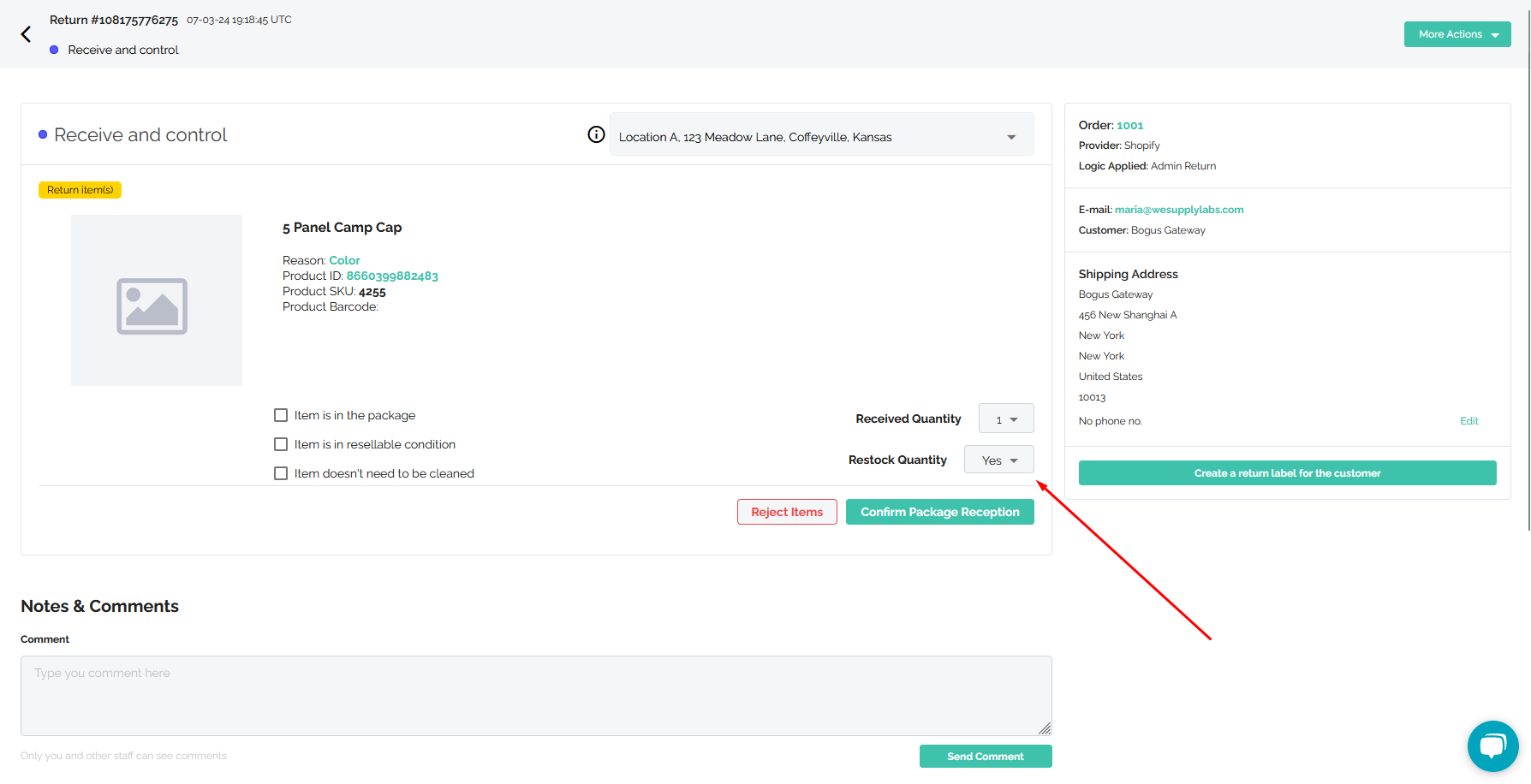Click Edit on the shipping address

point(1469,421)
